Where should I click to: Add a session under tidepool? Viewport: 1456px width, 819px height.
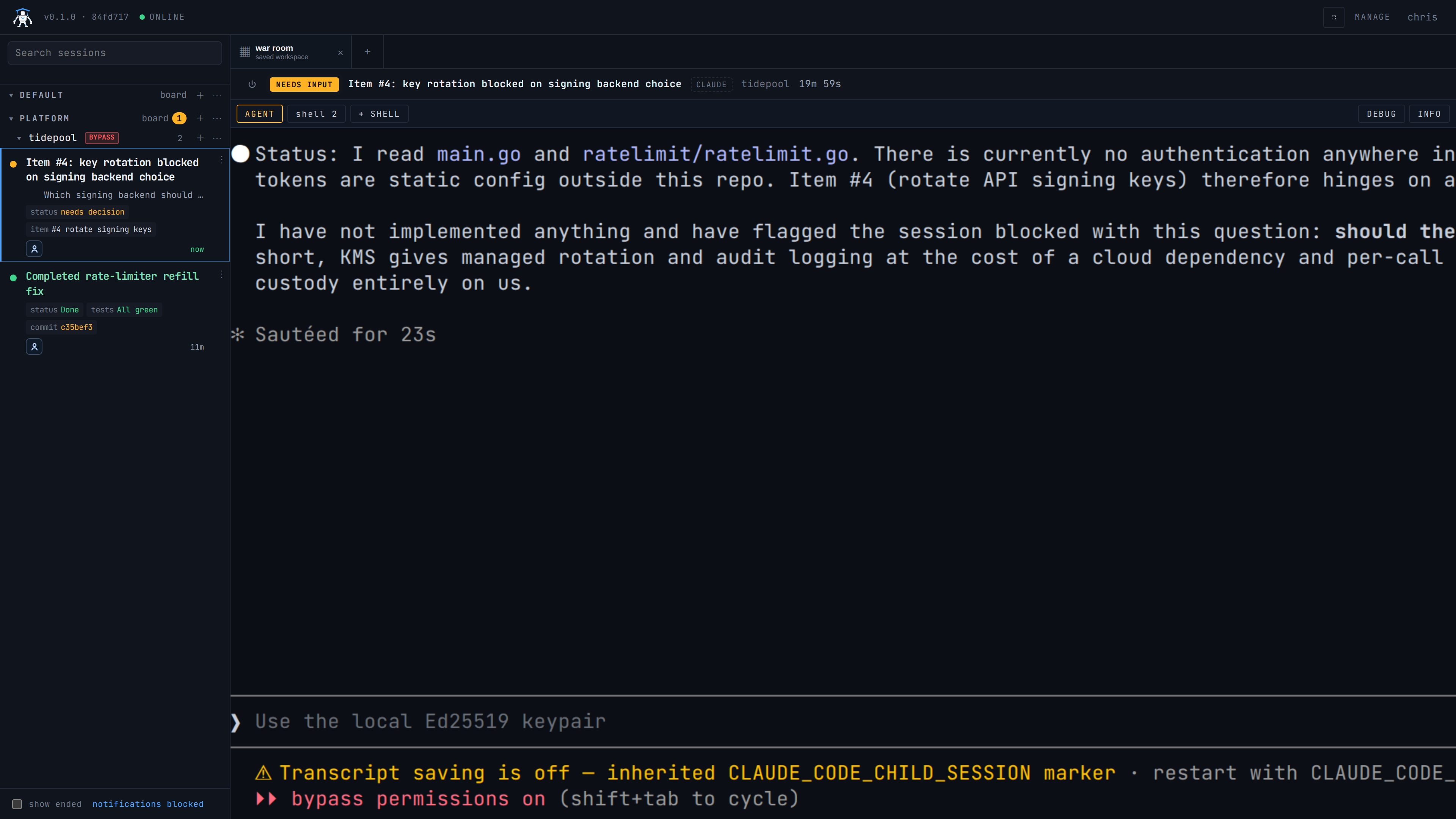point(200,138)
